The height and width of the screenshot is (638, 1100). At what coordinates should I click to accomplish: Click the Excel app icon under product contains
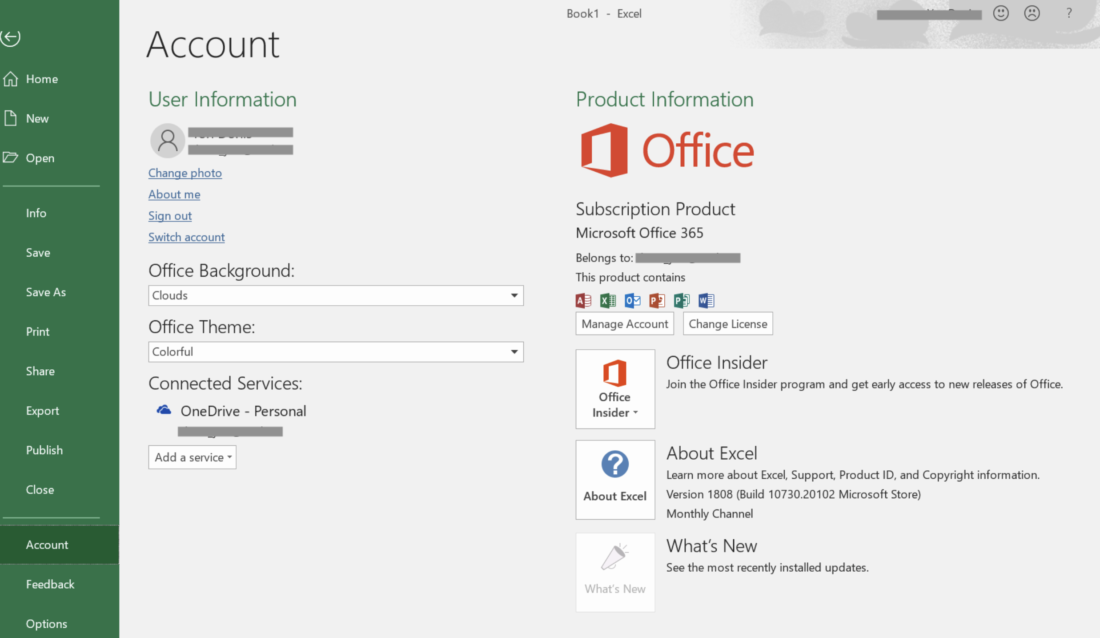[608, 300]
